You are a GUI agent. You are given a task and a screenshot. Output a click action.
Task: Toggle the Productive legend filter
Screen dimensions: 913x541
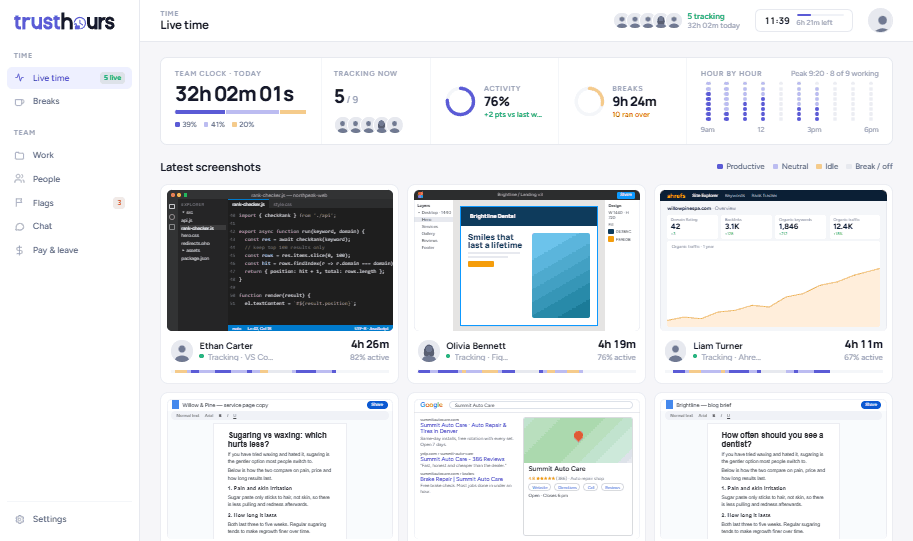pyautogui.click(x=740, y=167)
